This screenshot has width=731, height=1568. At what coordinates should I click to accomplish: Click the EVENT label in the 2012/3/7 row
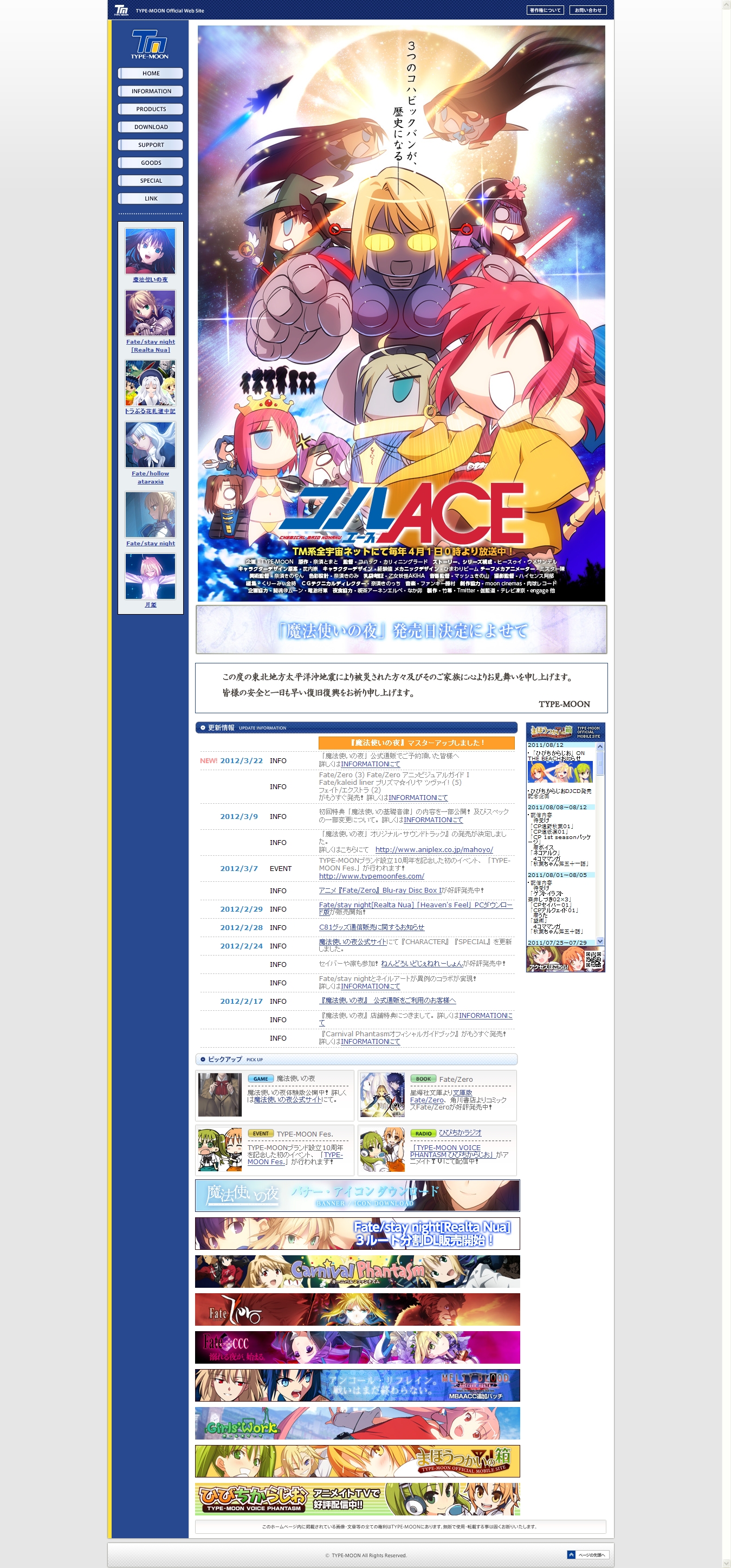point(281,869)
